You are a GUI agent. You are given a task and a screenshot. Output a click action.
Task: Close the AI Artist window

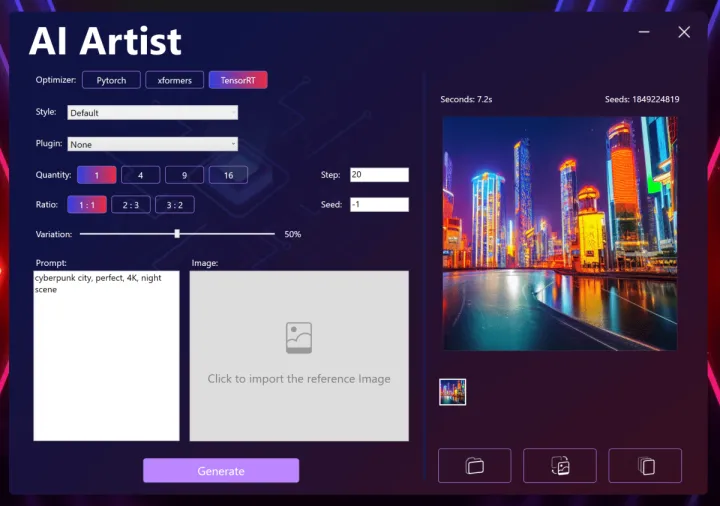(684, 32)
